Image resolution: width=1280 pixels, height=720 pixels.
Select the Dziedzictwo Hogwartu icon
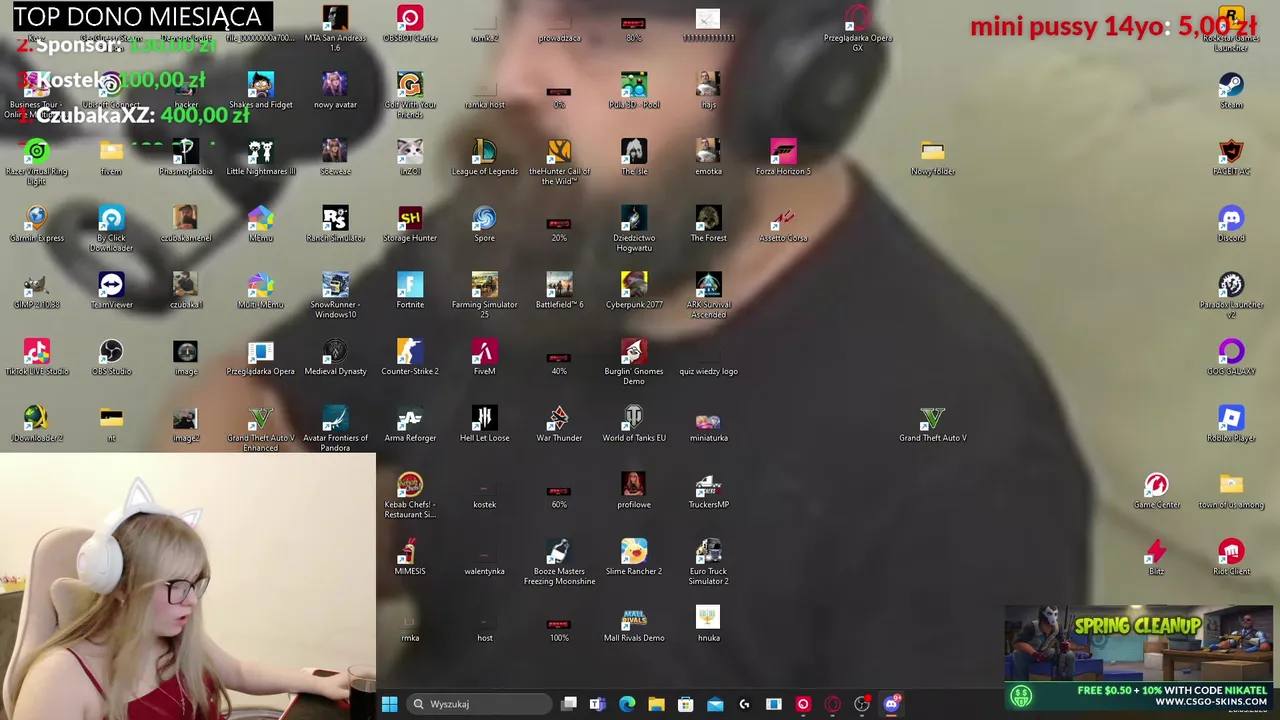[x=634, y=218]
